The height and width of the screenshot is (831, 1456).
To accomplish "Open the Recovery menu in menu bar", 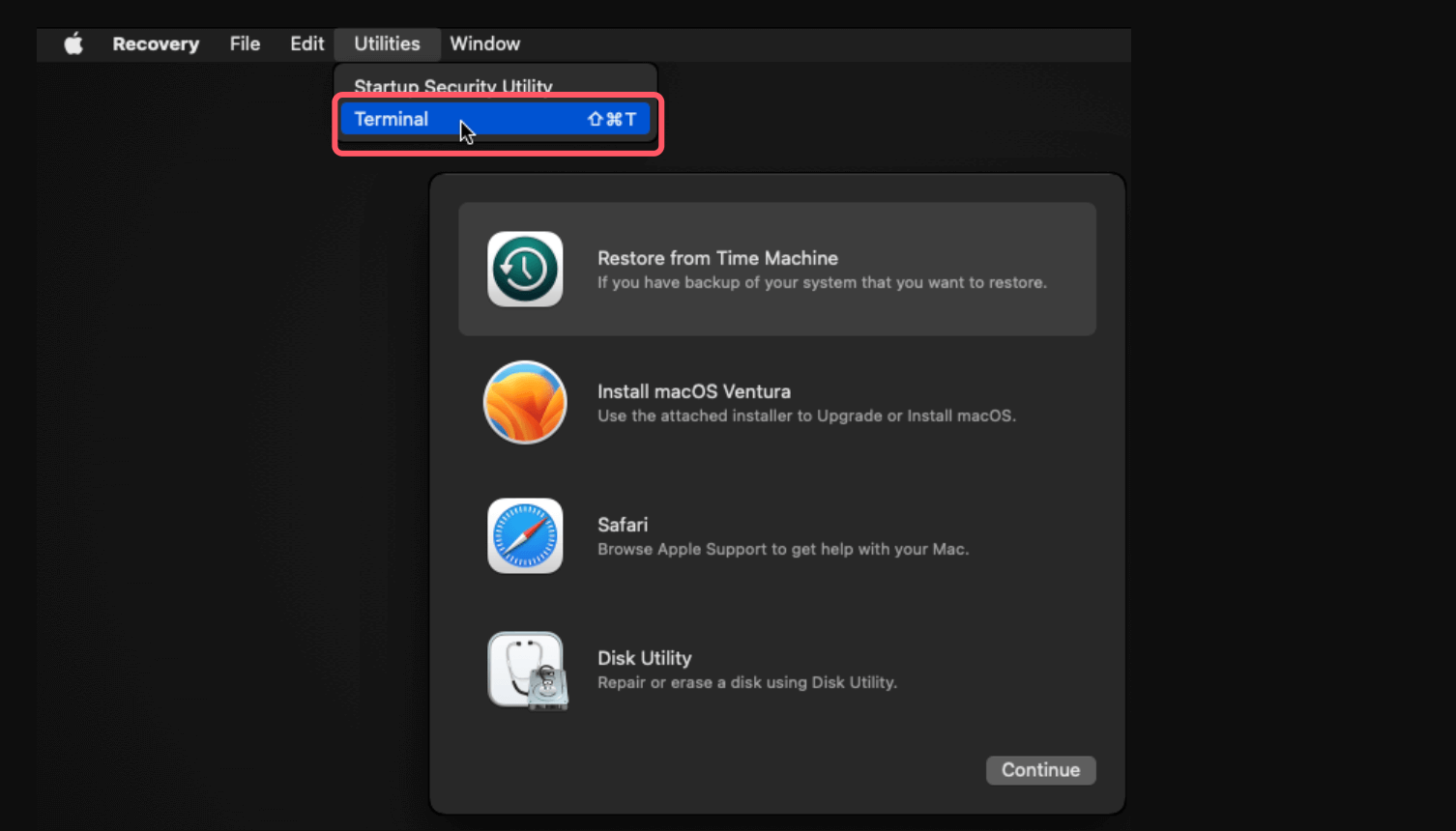I will (156, 44).
